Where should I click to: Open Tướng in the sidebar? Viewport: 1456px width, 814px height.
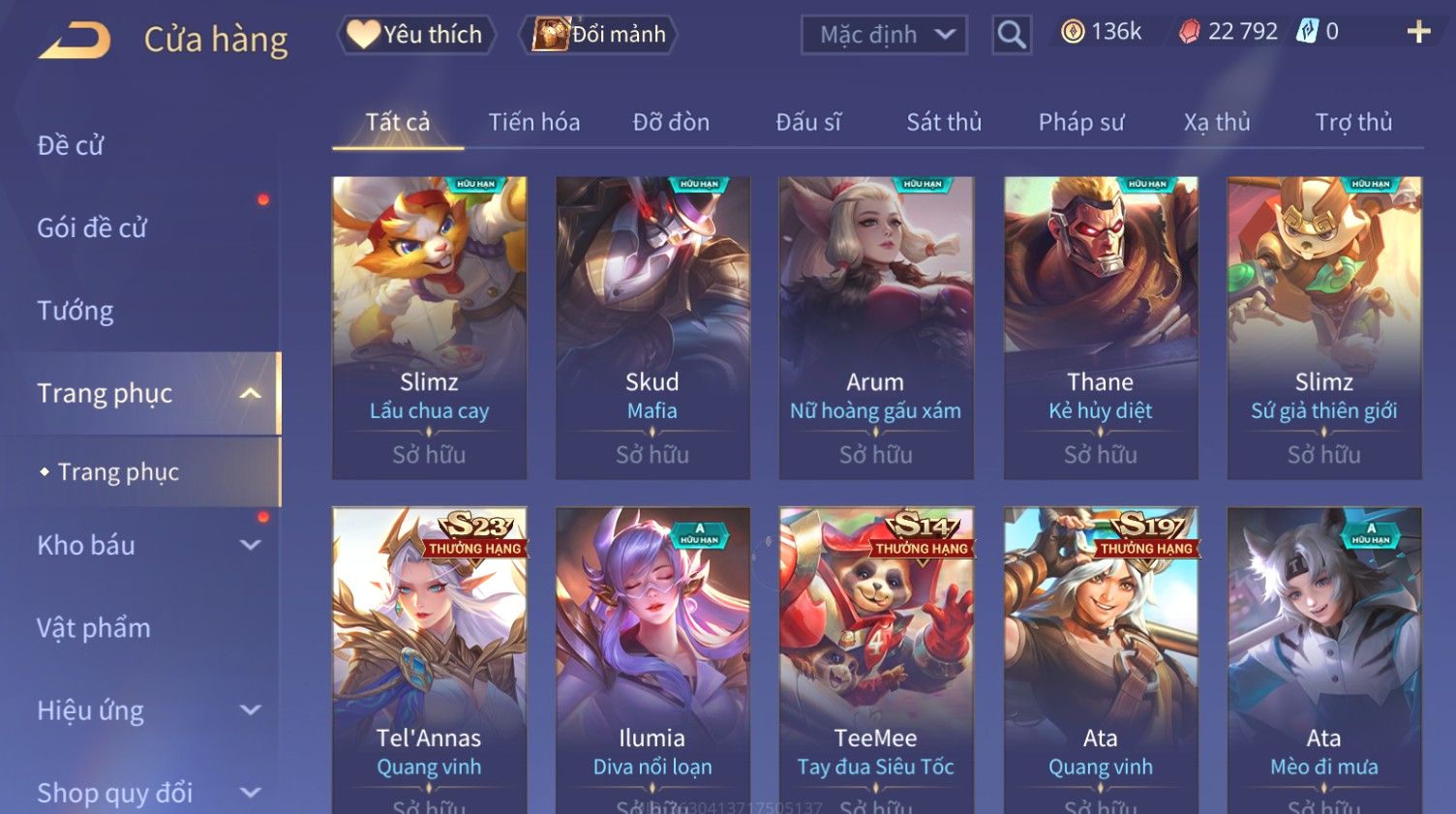coord(76,311)
